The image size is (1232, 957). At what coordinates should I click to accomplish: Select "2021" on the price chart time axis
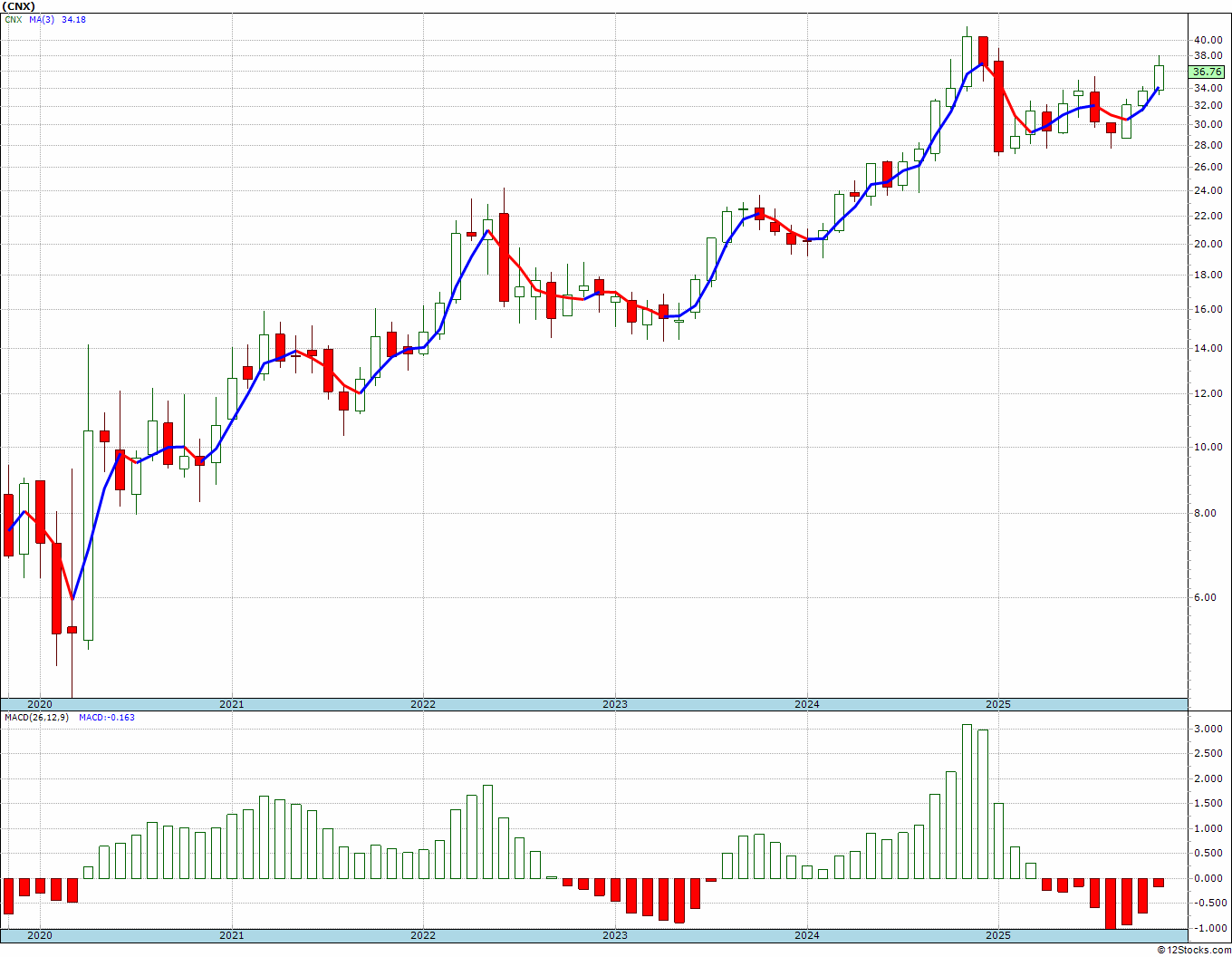[232, 704]
